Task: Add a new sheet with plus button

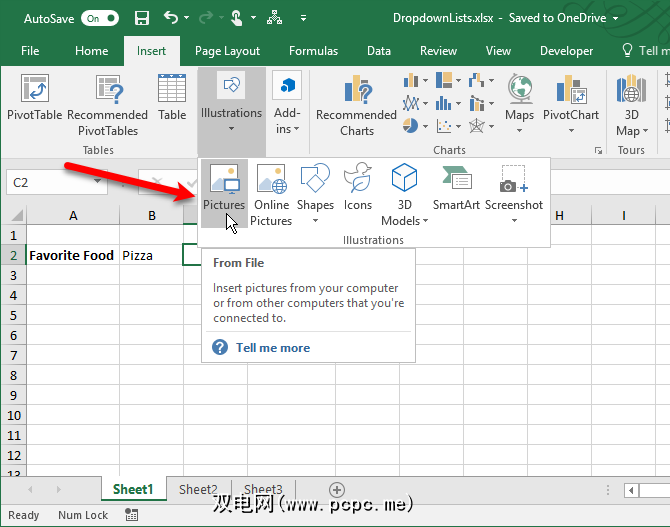Action: (x=337, y=489)
